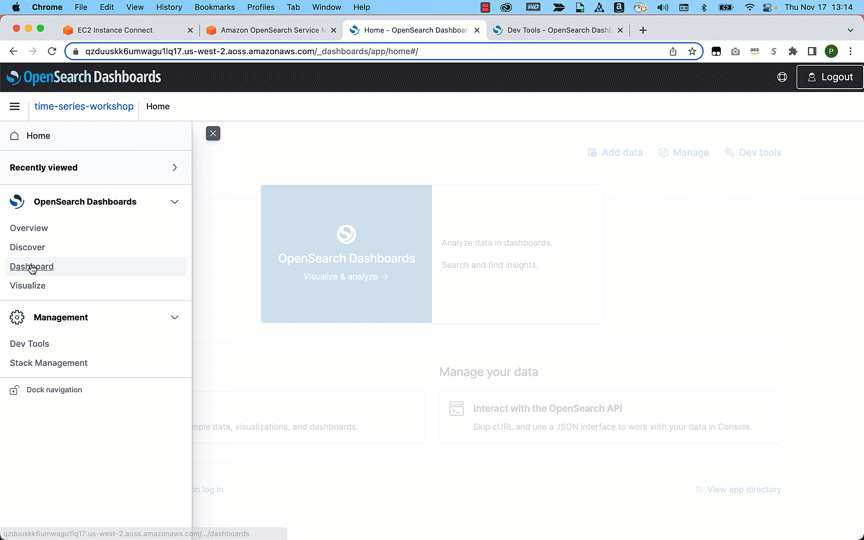
Task: Open the help icon in the header
Action: pos(782,77)
